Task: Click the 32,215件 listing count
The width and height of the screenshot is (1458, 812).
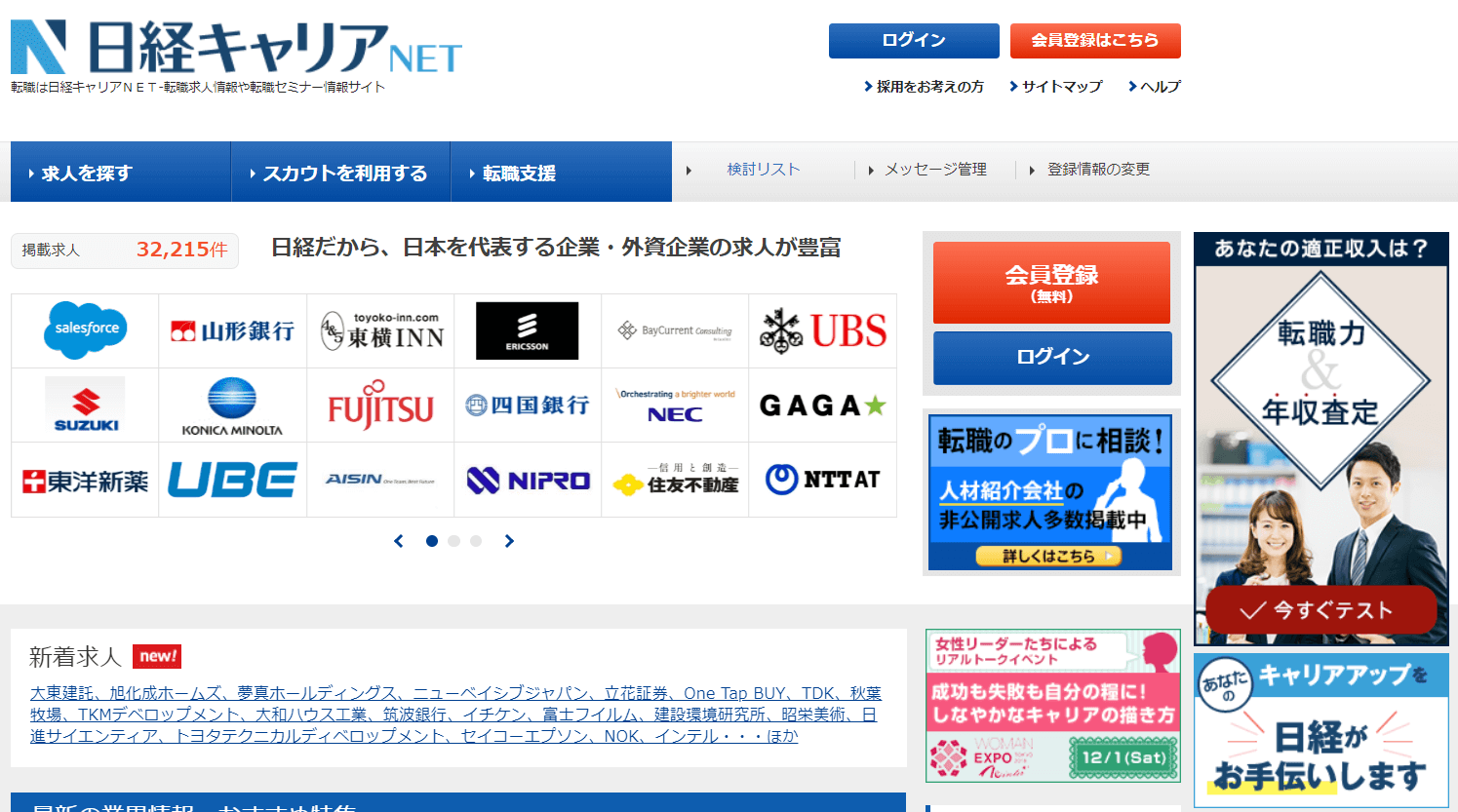Action: coord(181,250)
